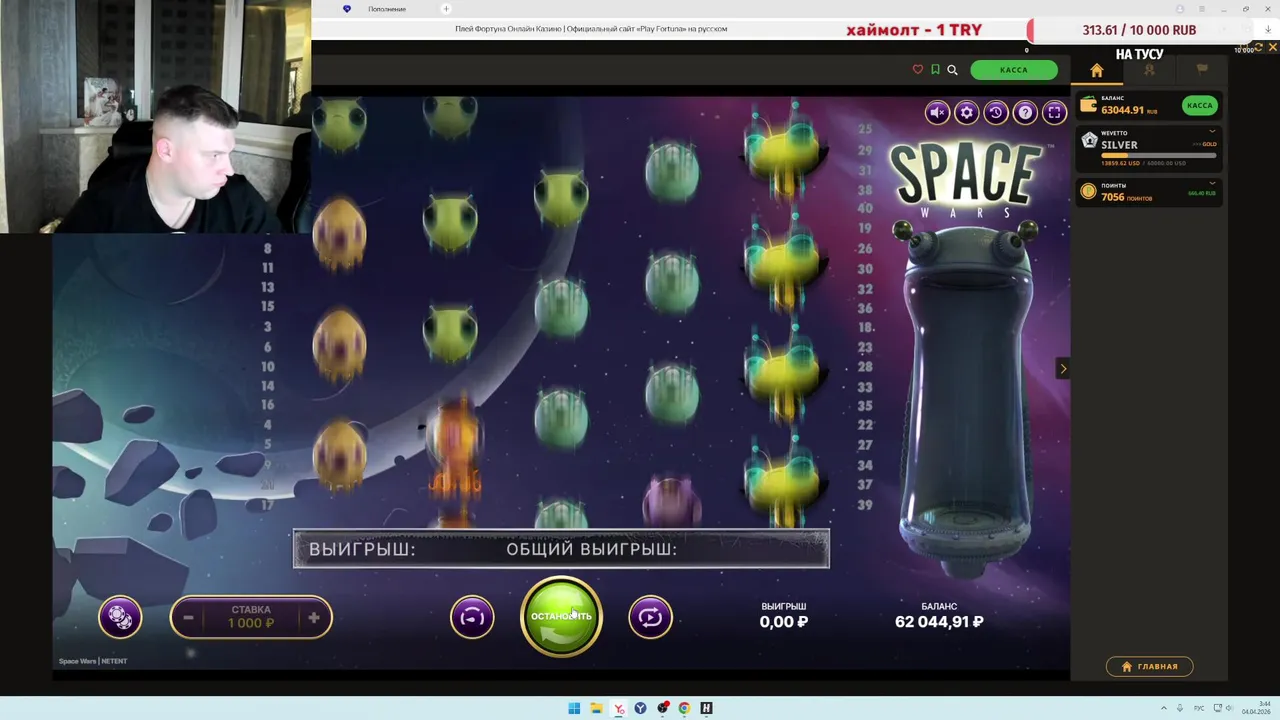Increase the bet with plus button
The width and height of the screenshot is (1280, 720).
coord(314,618)
